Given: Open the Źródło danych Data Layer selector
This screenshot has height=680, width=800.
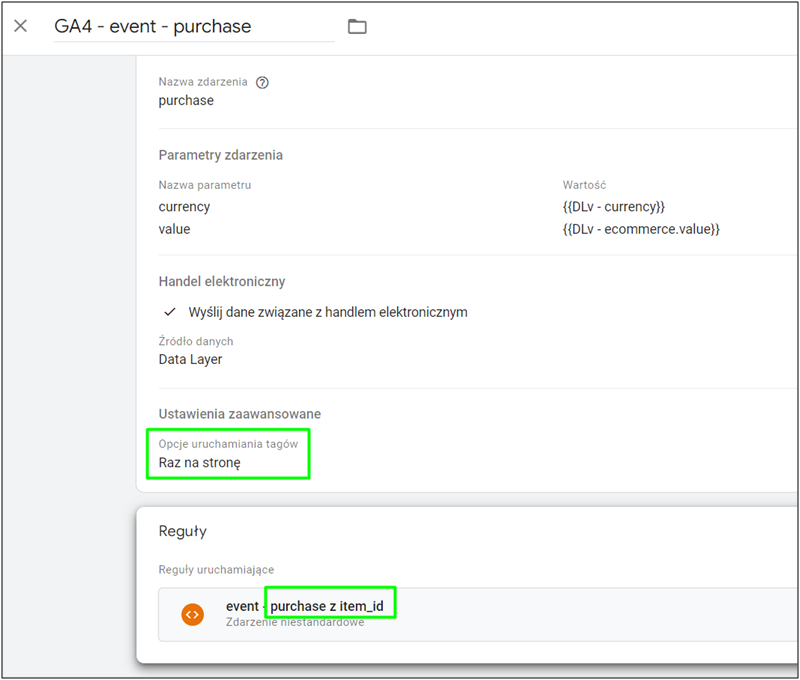Looking at the screenshot, I should click(190, 359).
